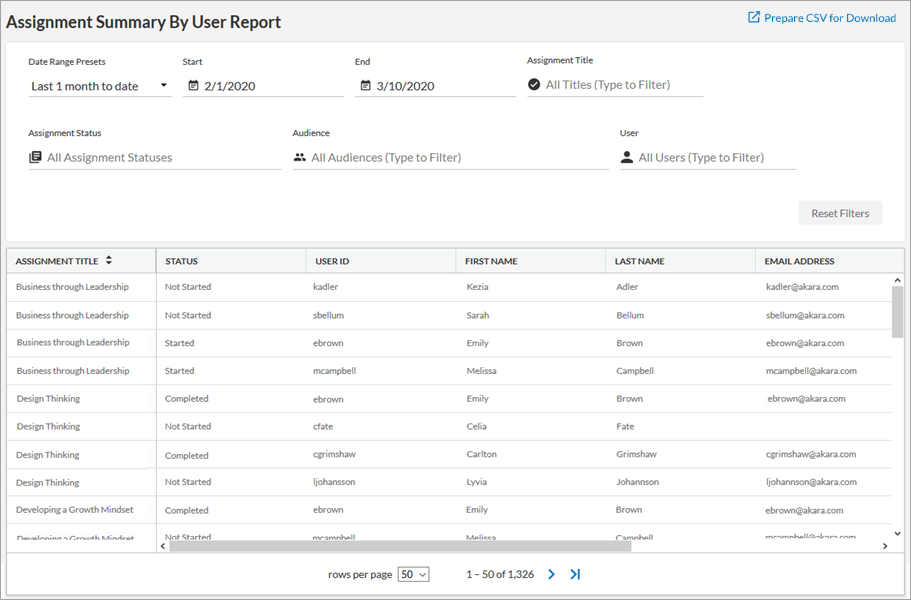Click first name Lyvia

(476, 482)
